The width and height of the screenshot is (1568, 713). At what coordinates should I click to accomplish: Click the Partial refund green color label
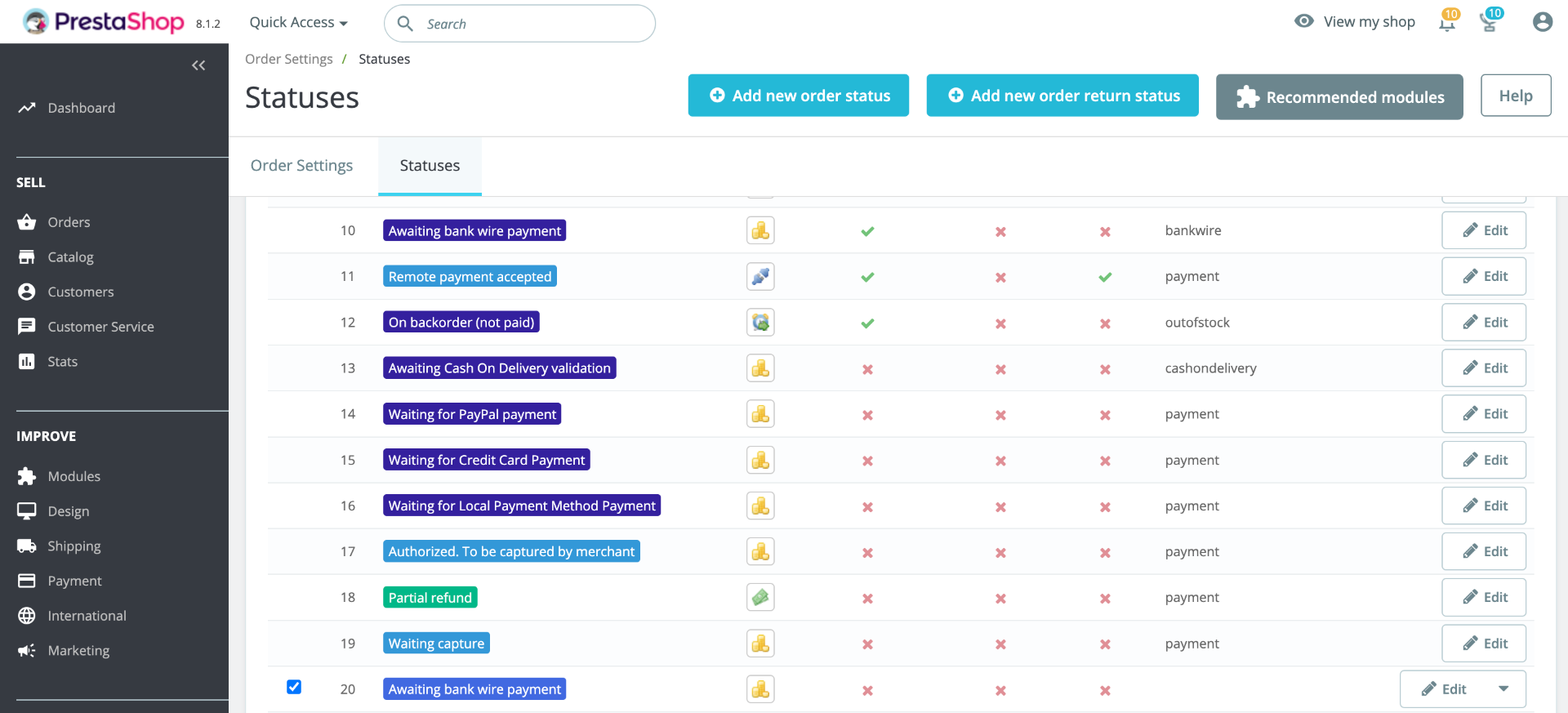click(430, 598)
